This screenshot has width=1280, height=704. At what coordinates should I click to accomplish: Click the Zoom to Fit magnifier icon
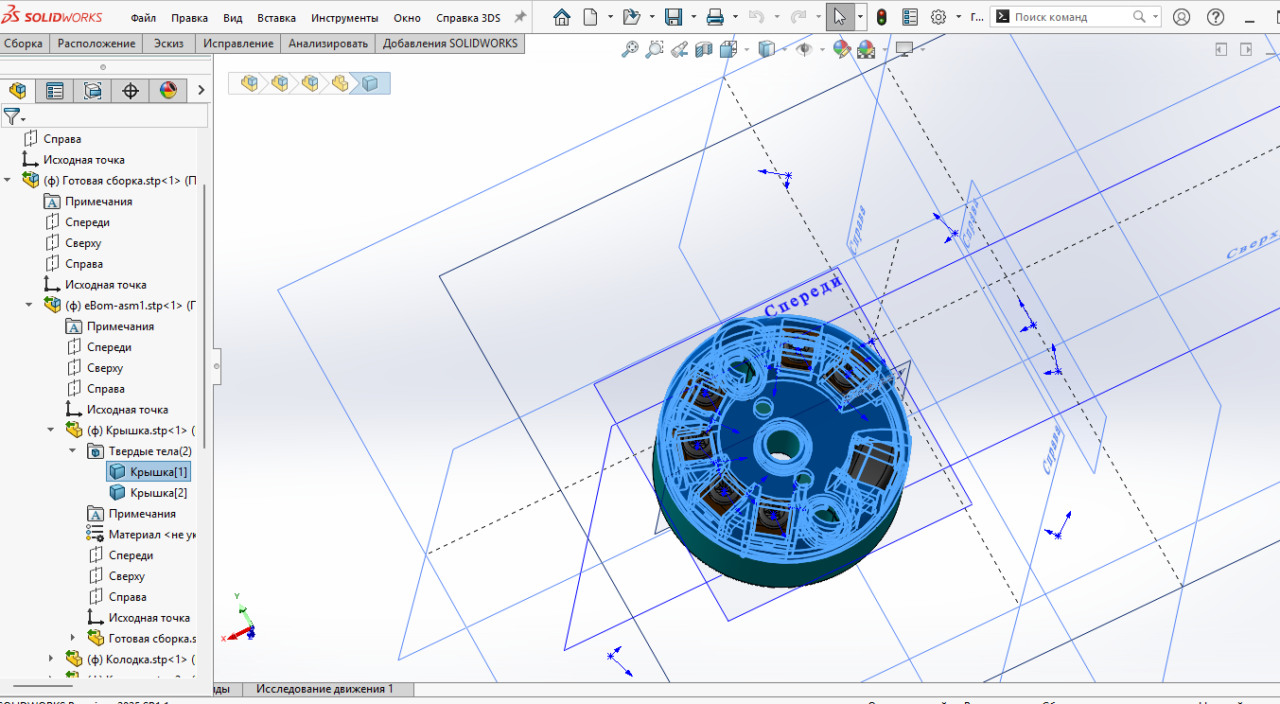click(x=630, y=49)
